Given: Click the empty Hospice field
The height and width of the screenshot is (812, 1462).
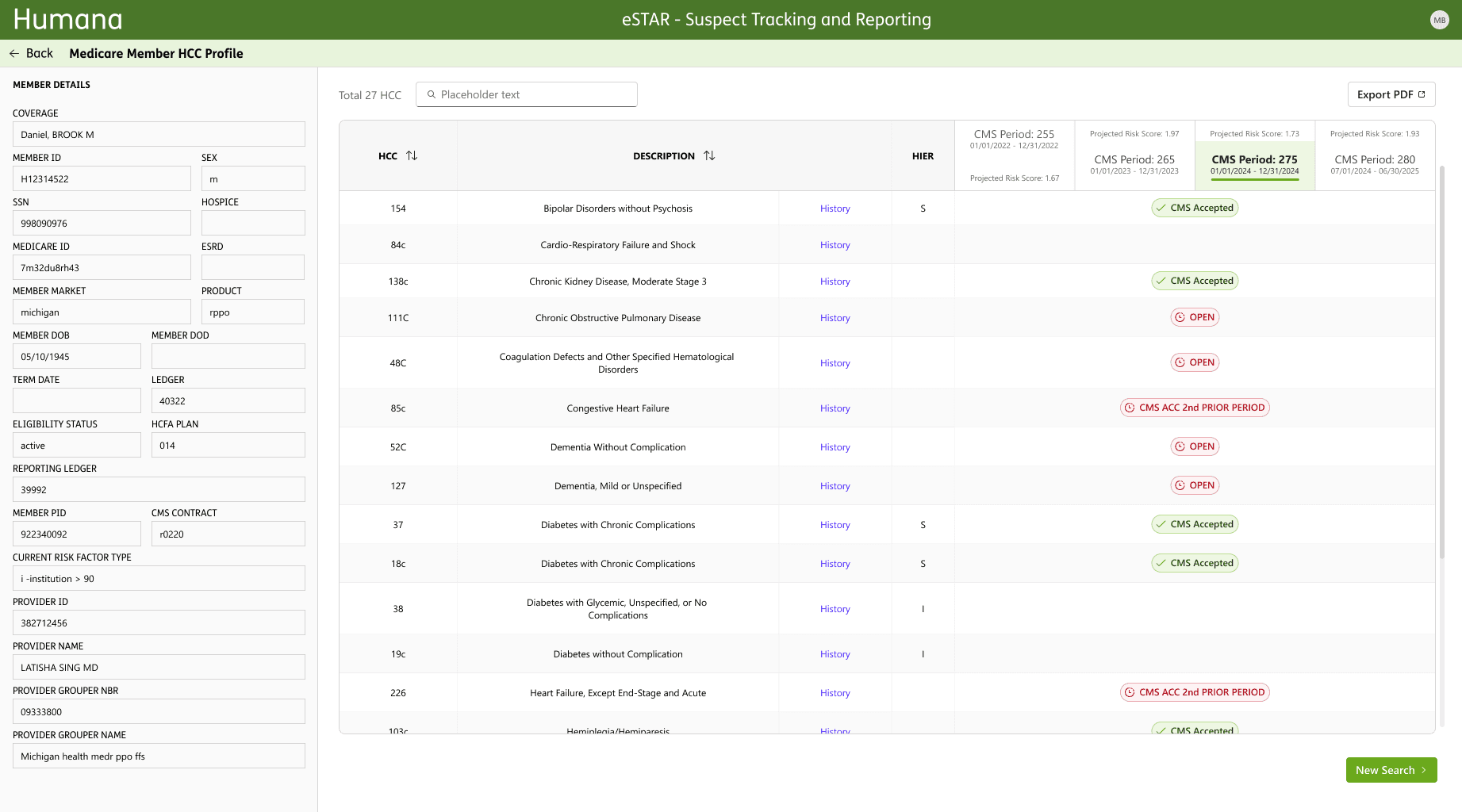Looking at the screenshot, I should point(253,223).
